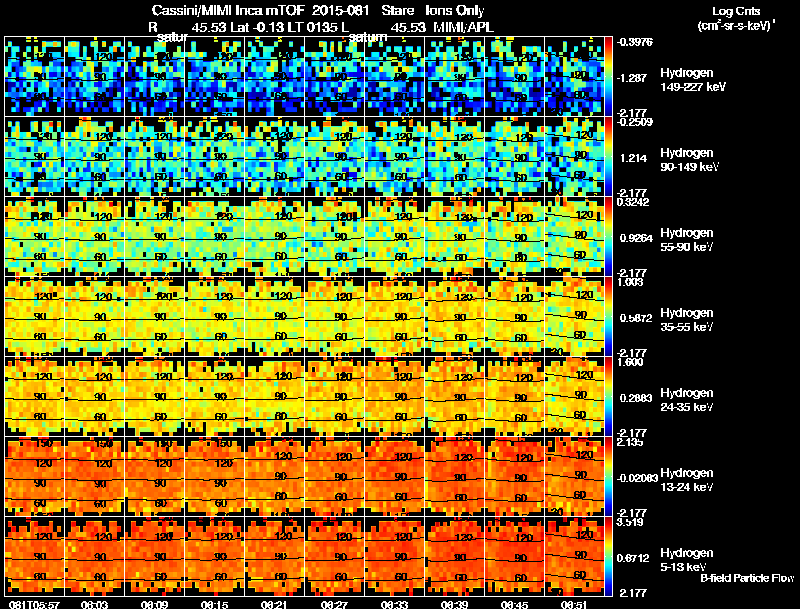800x609 pixels.
Task: Select the "Hydrogen 90-149 keV" row label
Action: click(x=690, y=160)
